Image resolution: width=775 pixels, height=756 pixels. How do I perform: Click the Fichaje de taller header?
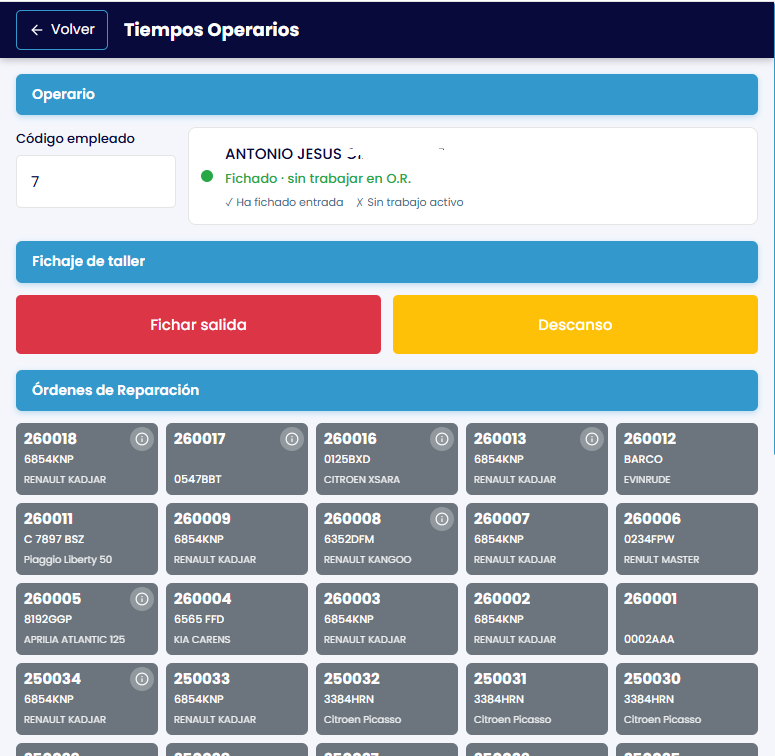(x=387, y=262)
